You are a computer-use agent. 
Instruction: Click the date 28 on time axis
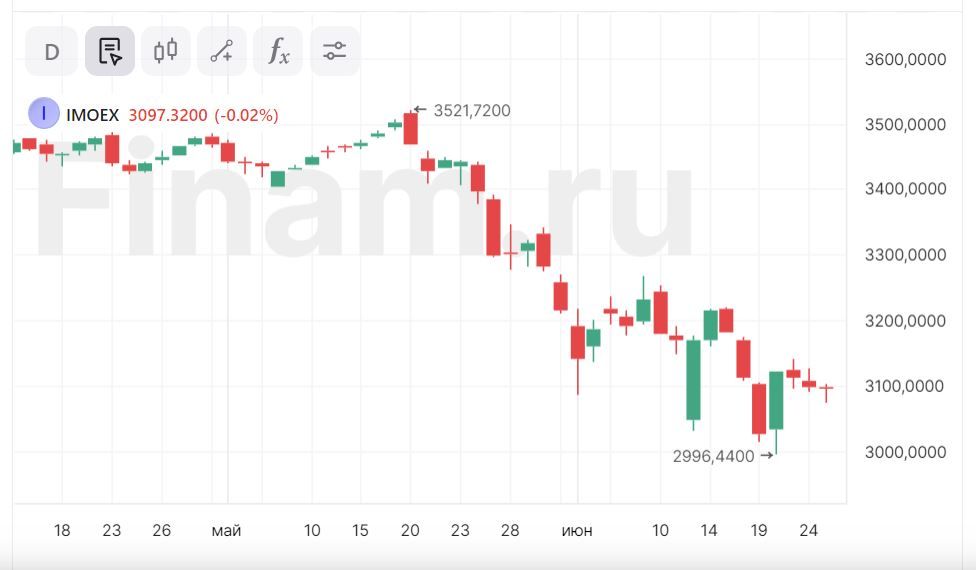click(510, 530)
